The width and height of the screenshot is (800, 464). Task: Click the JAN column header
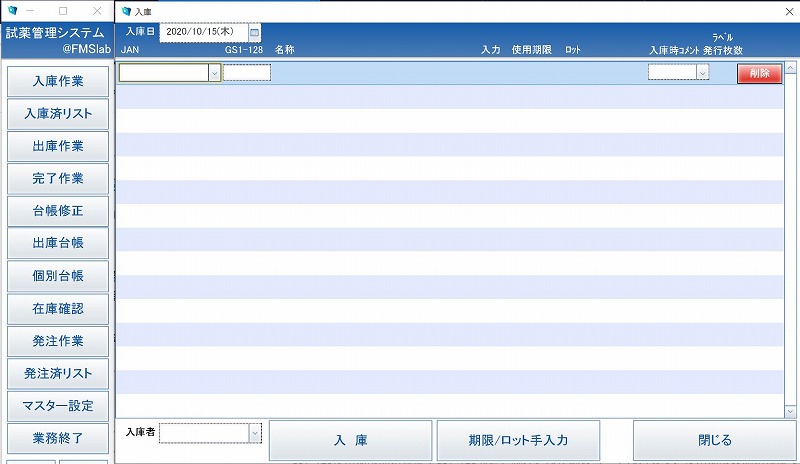point(130,50)
